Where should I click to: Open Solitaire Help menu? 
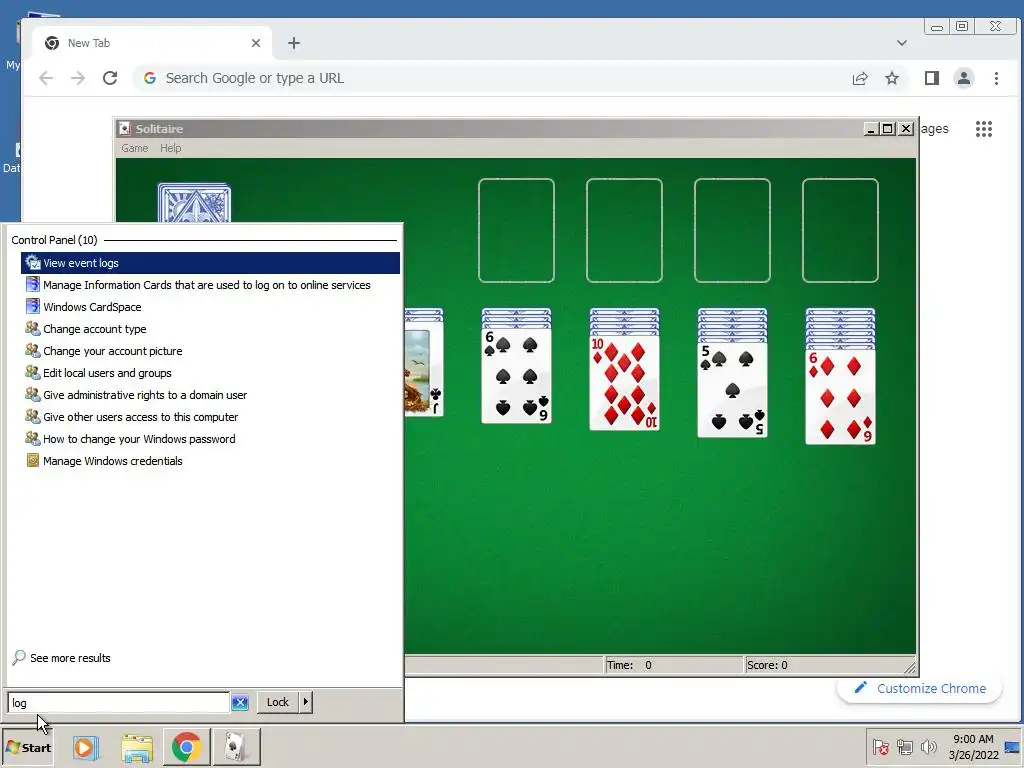(170, 148)
